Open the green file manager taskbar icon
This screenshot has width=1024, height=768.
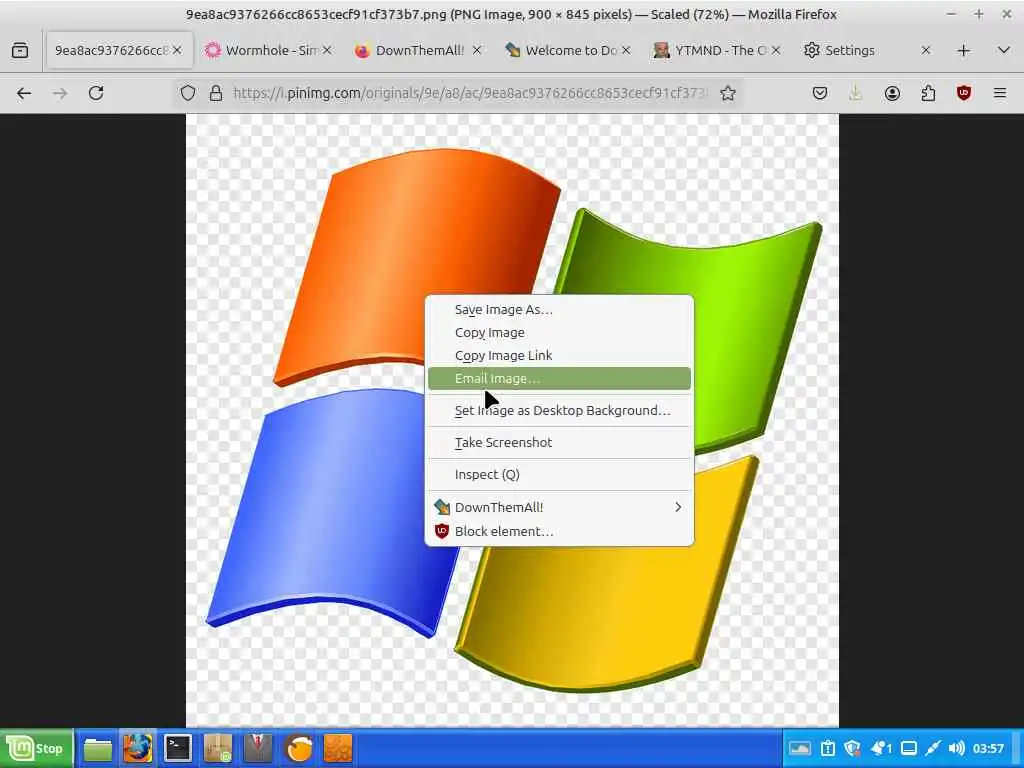[98, 748]
